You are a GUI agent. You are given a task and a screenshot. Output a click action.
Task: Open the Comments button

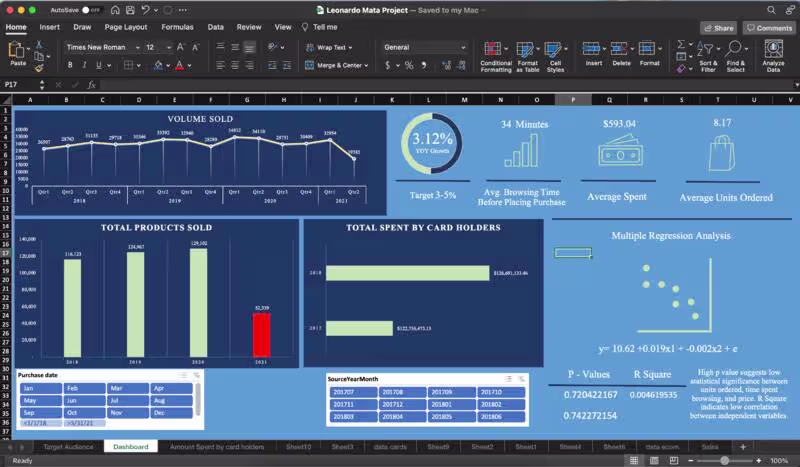point(769,28)
